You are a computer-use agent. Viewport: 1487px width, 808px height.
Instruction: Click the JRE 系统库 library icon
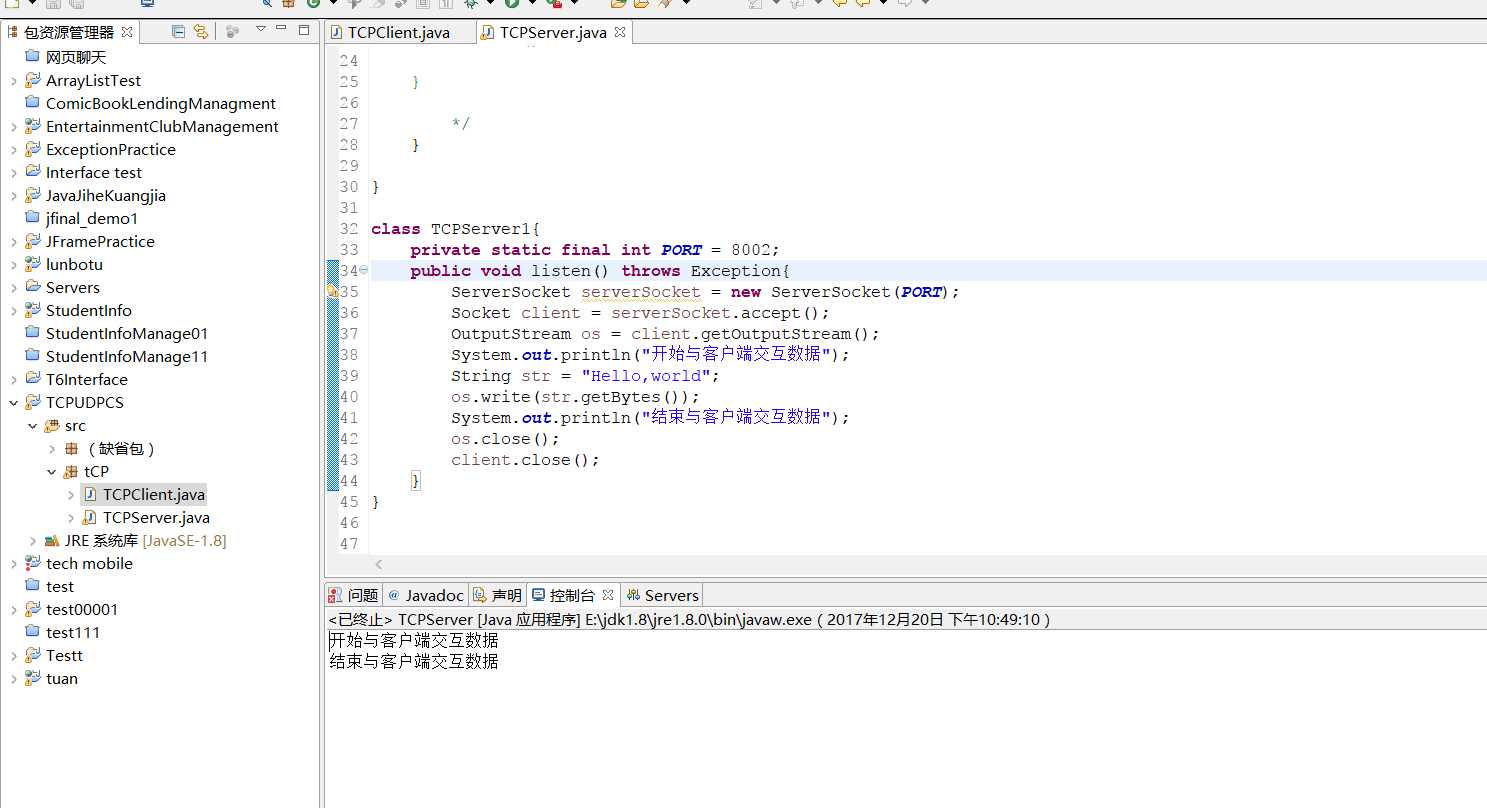pyautogui.click(x=52, y=540)
